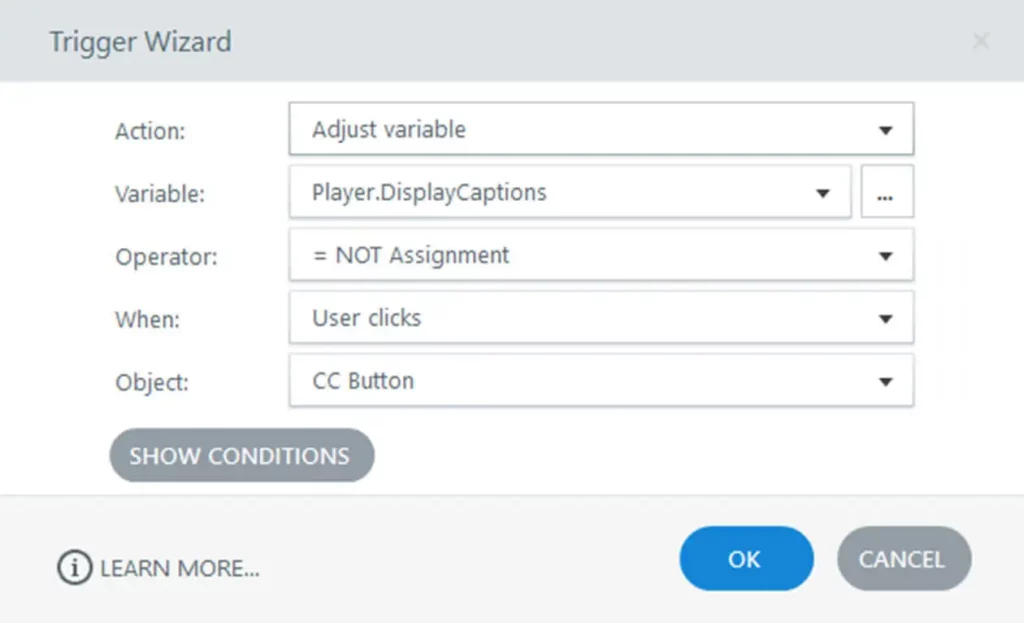The width and height of the screenshot is (1024, 623).
Task: Open the 'Adjust variable' action combo box
Action: 580,130
